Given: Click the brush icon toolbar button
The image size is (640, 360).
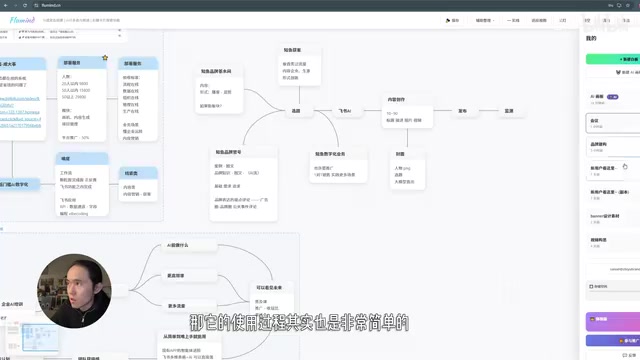Looking at the screenshot, I should (452, 20).
